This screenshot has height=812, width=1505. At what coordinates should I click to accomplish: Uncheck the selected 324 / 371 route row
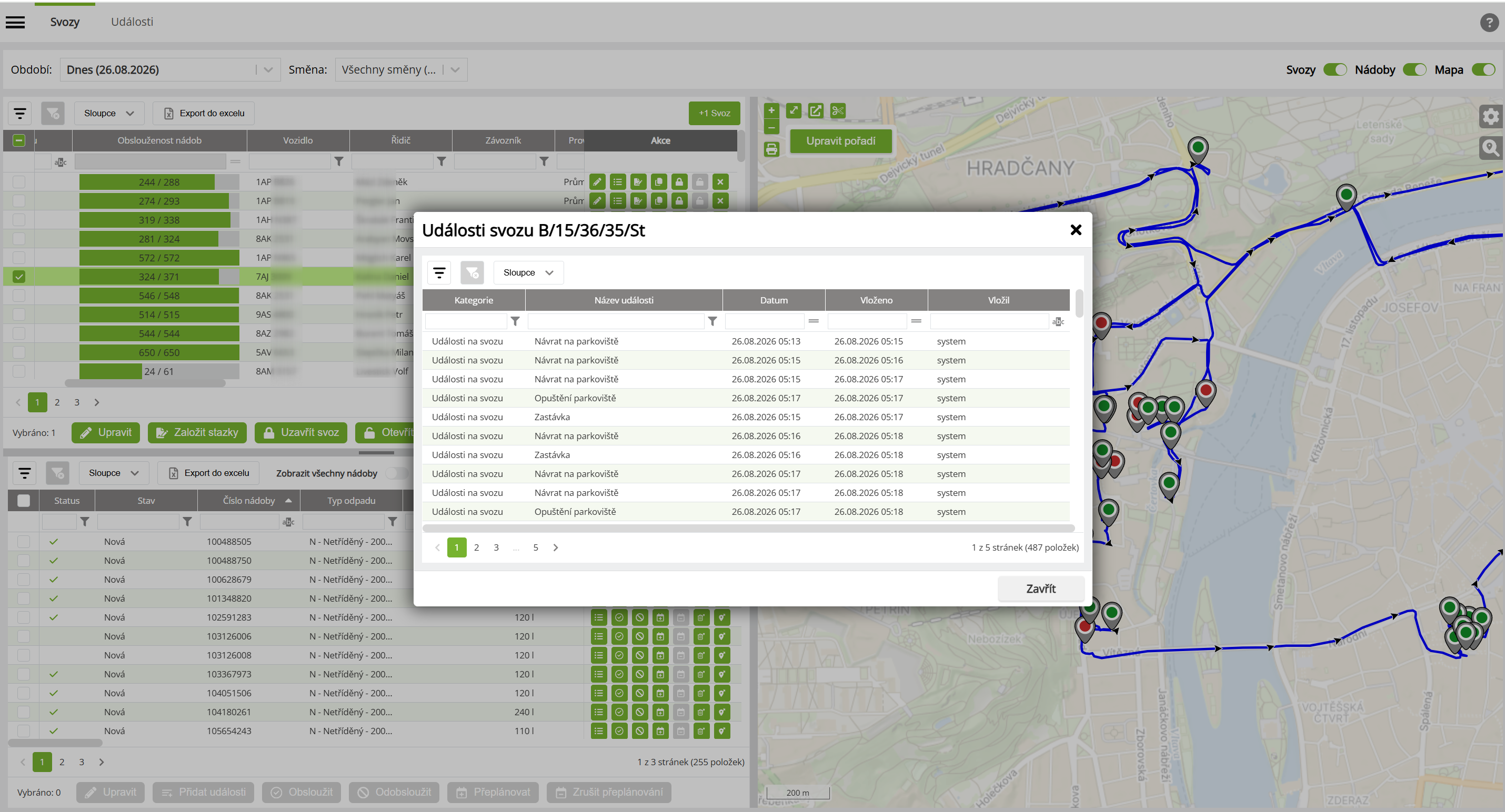coord(19,277)
